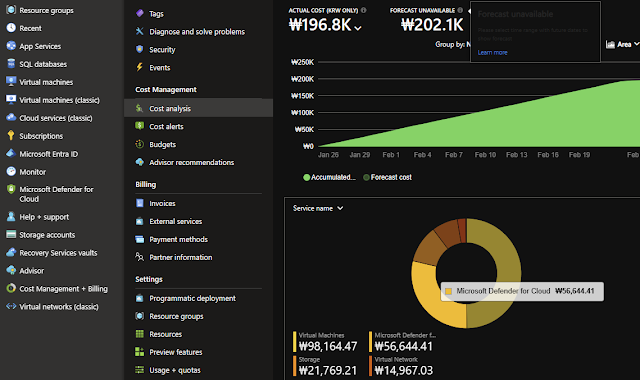The width and height of the screenshot is (640, 380).
Task: Open the Advisor icon in sidebar
Action: (x=11, y=271)
